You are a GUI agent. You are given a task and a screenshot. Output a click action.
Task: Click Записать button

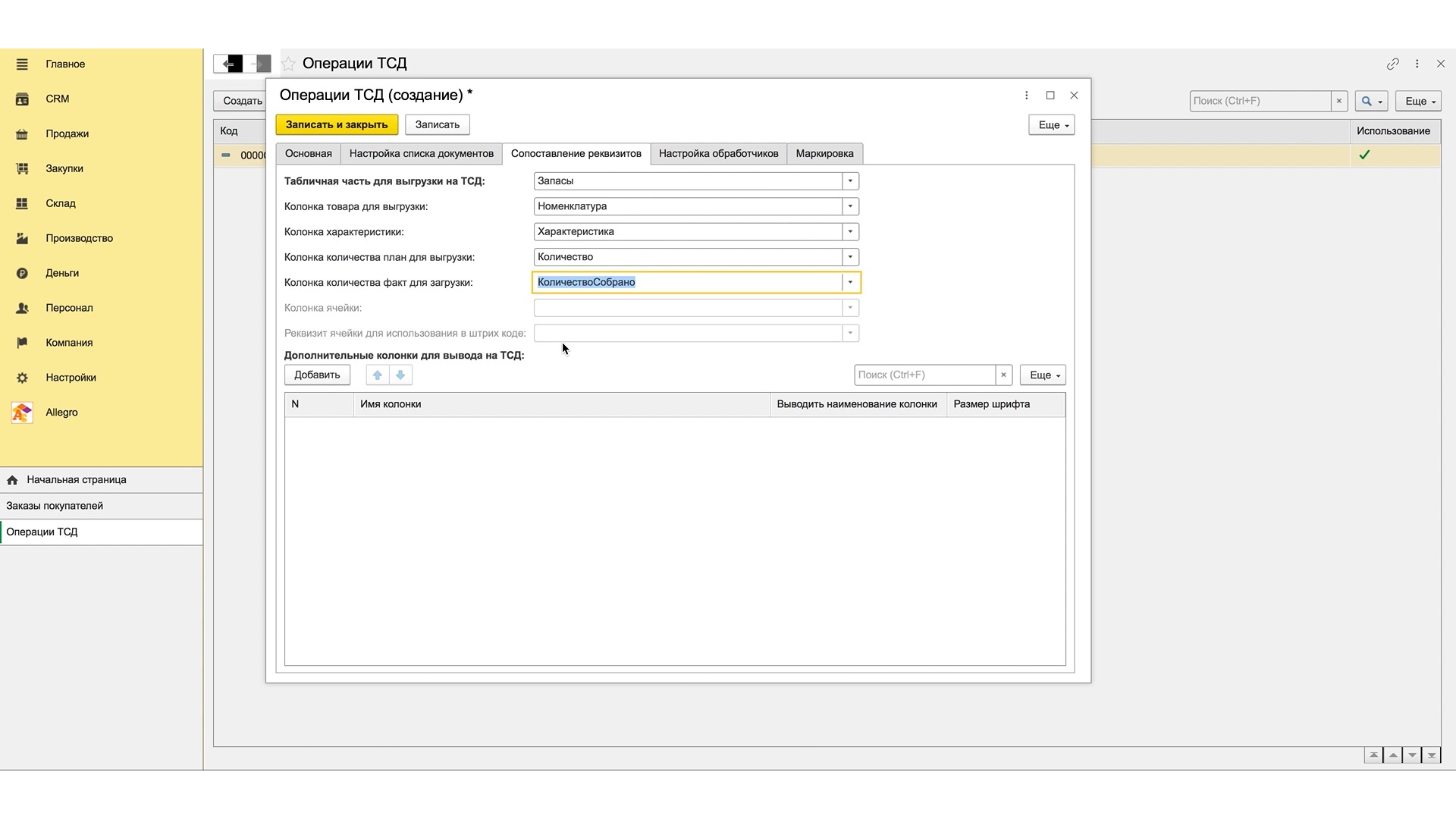click(437, 125)
